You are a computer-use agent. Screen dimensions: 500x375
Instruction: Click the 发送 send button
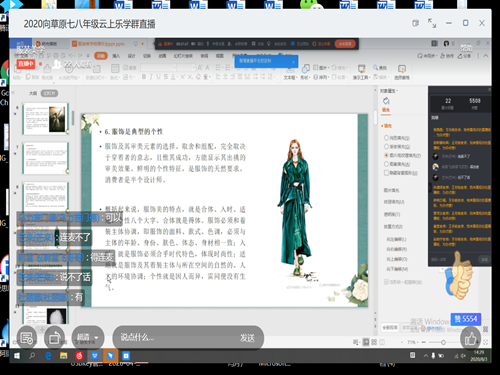pyautogui.click(x=247, y=338)
